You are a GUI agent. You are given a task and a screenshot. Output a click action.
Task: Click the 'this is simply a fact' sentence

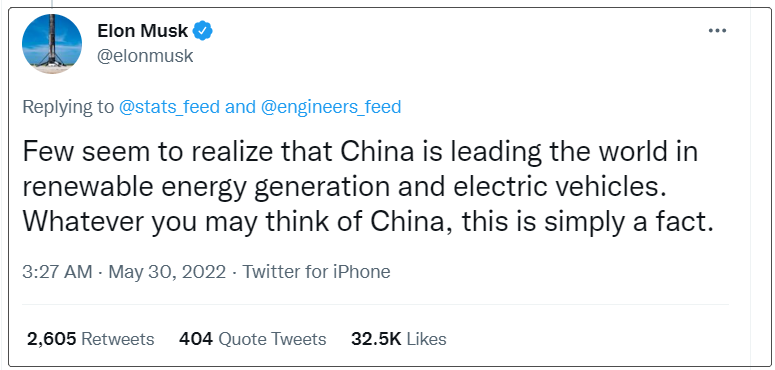(x=588, y=223)
